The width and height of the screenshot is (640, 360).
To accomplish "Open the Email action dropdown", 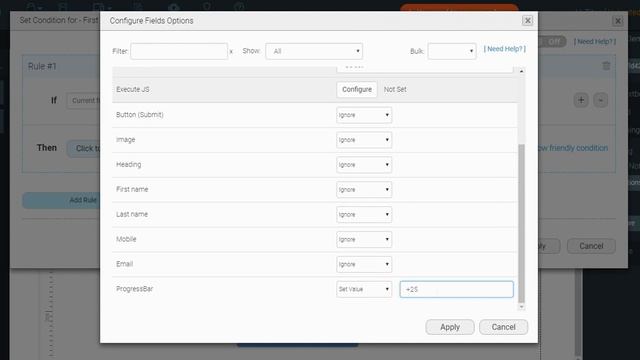I will pyautogui.click(x=364, y=264).
